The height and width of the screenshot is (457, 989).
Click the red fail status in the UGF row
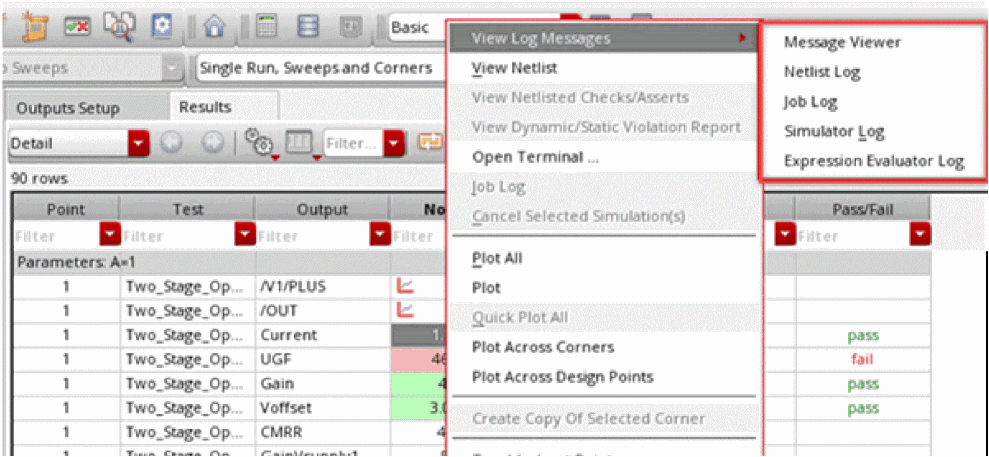(863, 359)
